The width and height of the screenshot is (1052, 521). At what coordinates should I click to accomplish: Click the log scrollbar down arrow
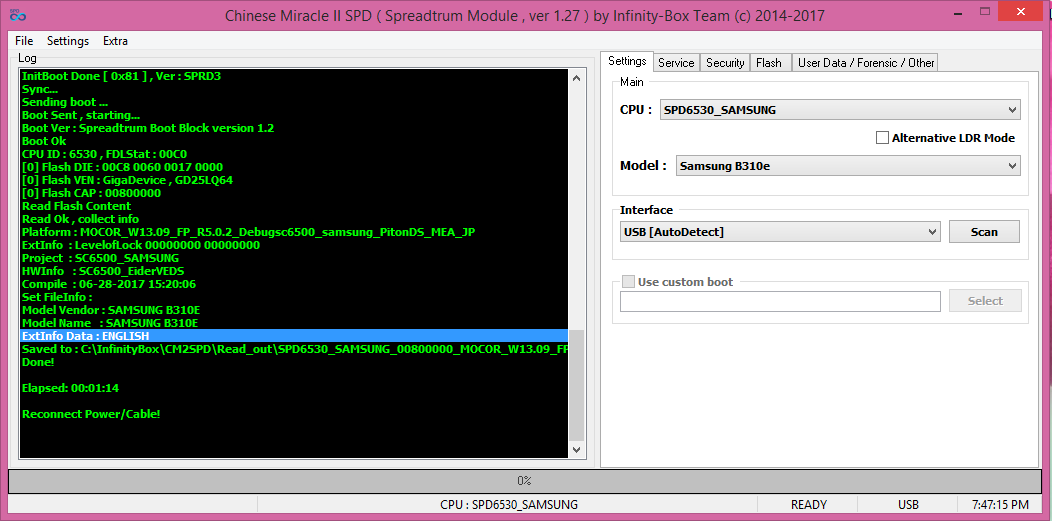click(x=576, y=450)
